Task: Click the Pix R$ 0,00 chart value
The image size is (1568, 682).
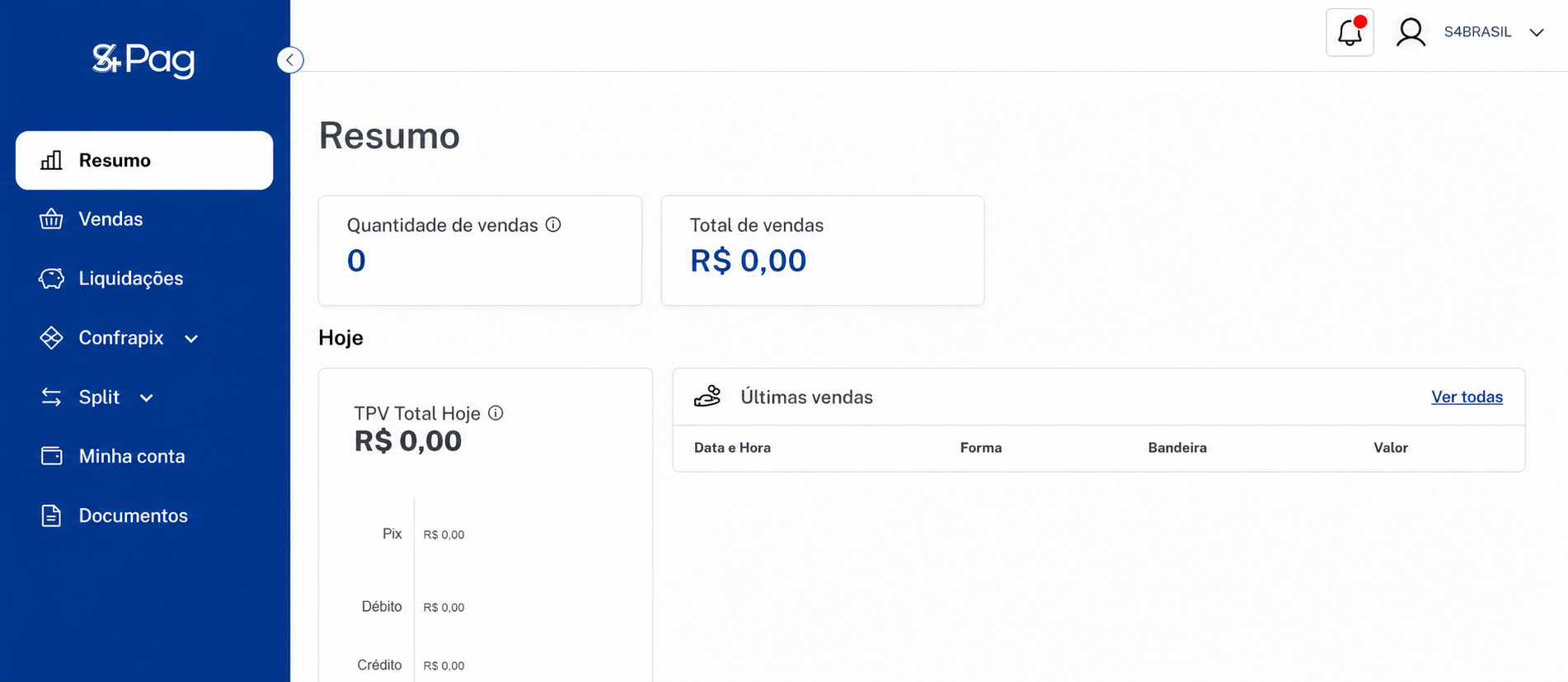Action: (x=444, y=534)
